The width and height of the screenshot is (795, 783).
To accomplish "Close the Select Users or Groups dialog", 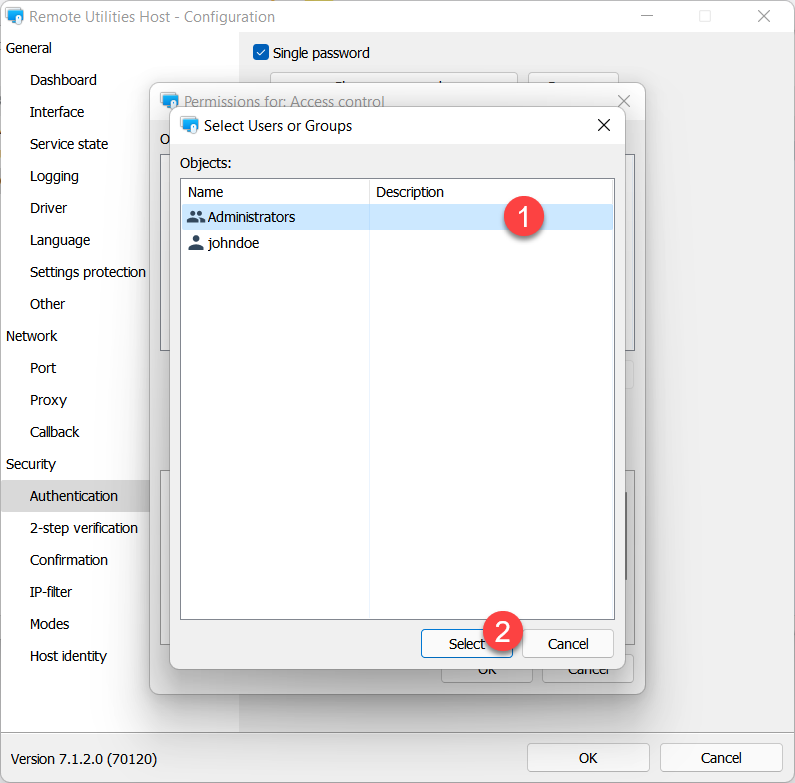I will 603,125.
